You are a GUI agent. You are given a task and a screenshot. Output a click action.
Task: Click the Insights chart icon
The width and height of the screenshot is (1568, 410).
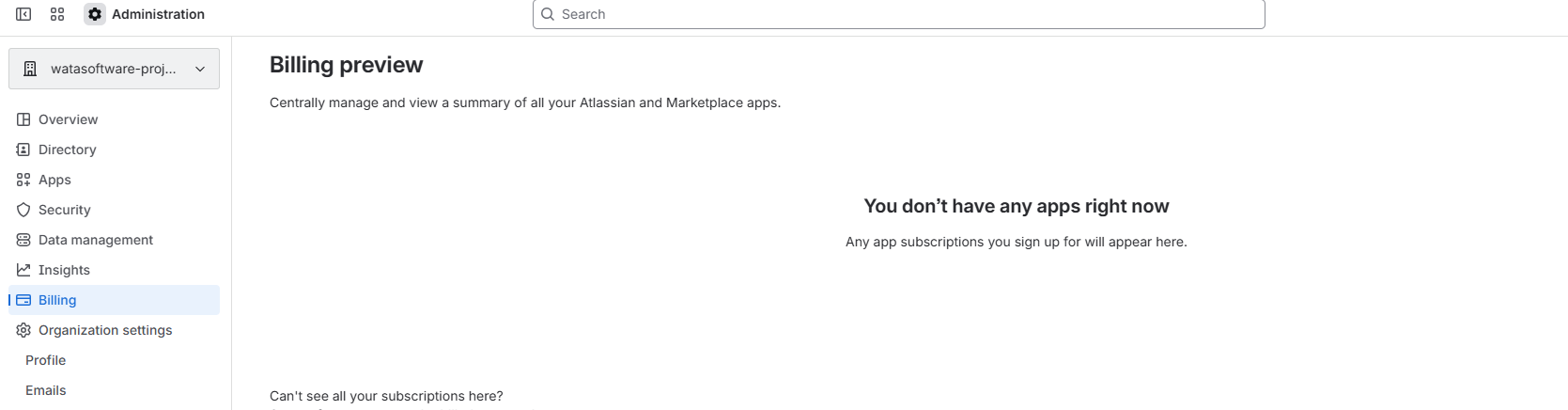(23, 270)
